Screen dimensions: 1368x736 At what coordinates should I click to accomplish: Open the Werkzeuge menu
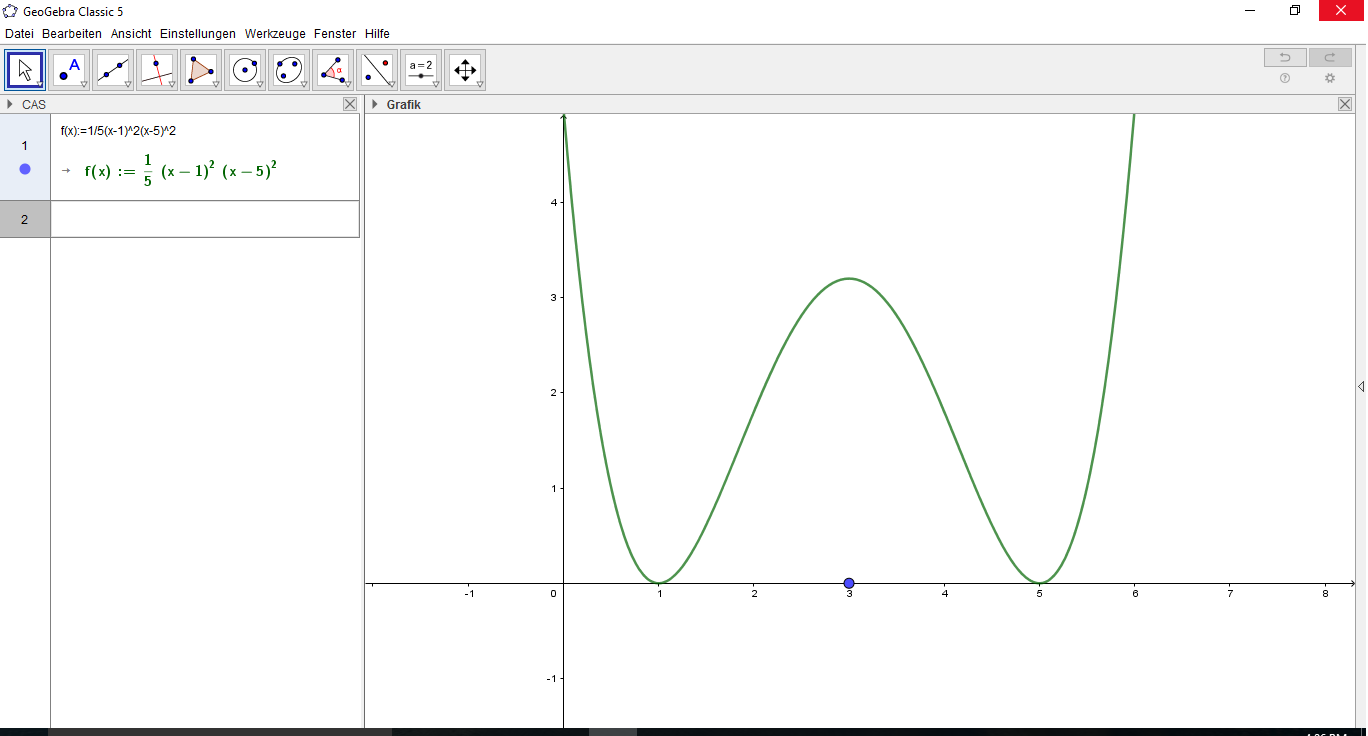point(275,33)
